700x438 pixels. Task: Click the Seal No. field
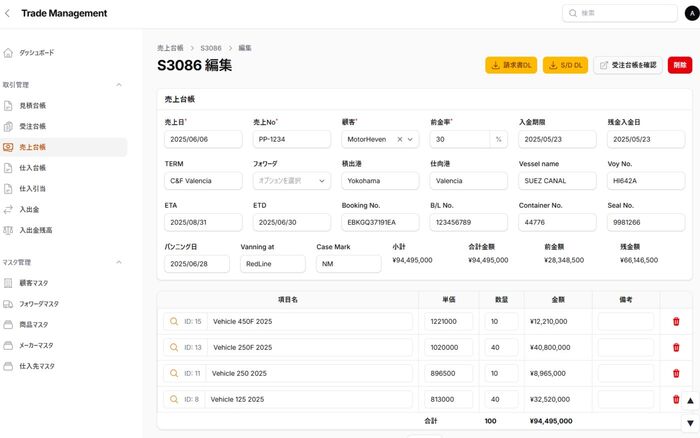(646, 222)
